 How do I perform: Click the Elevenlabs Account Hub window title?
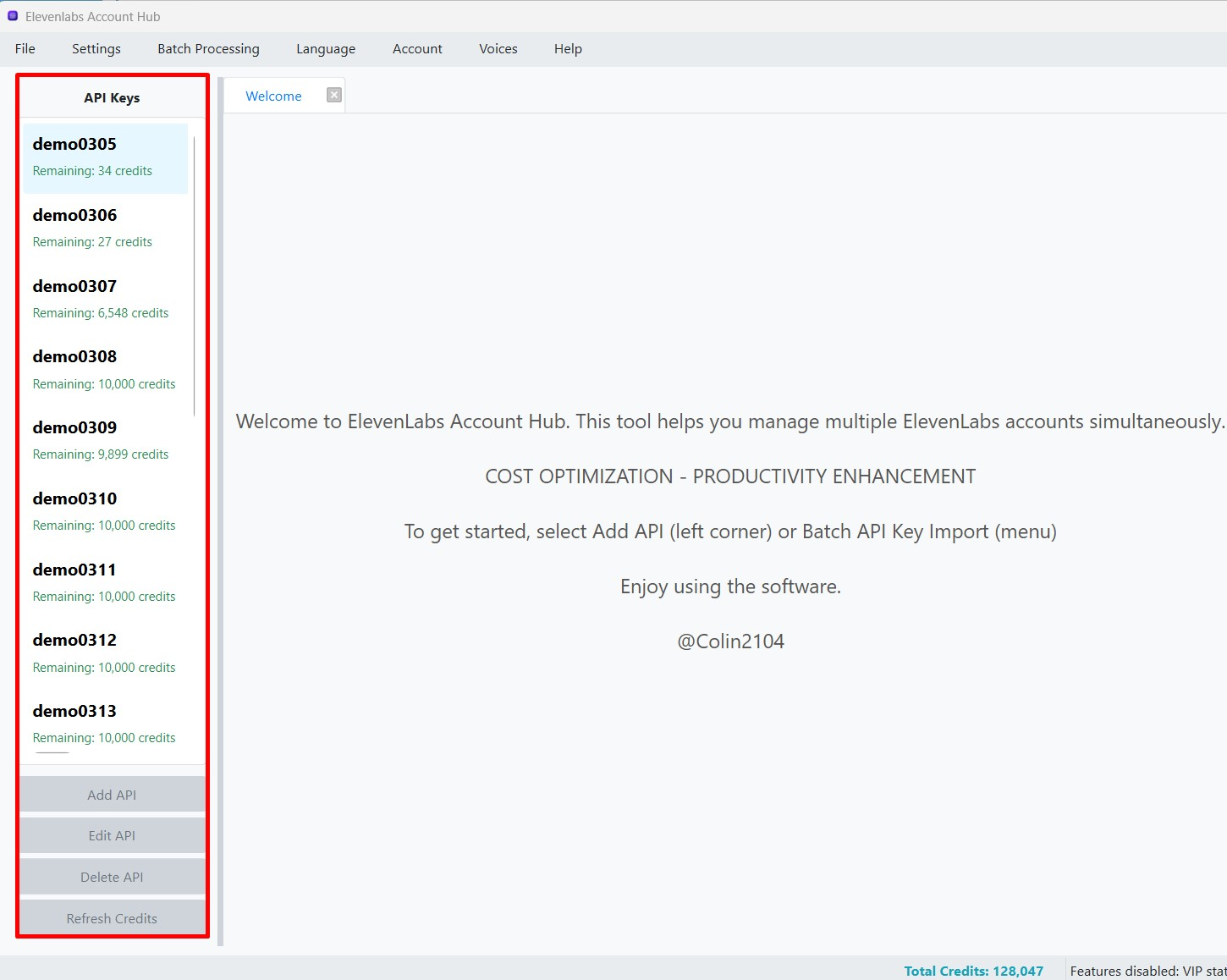92,17
